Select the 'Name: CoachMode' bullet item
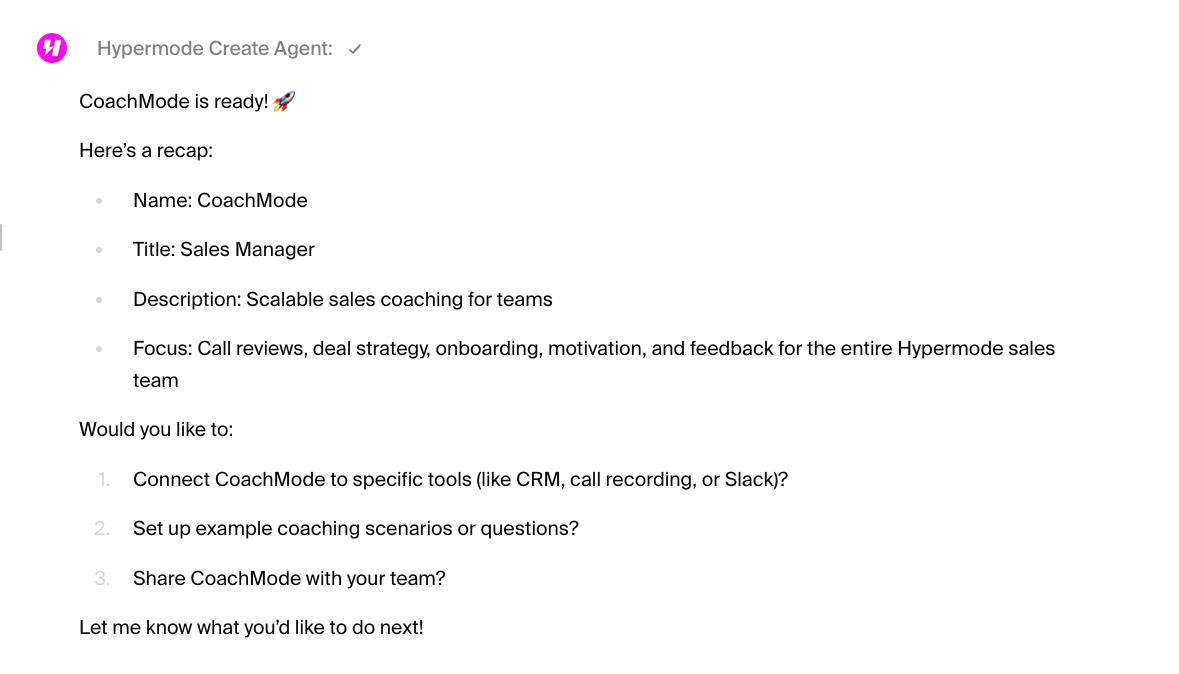The width and height of the screenshot is (1179, 674). [x=220, y=201]
